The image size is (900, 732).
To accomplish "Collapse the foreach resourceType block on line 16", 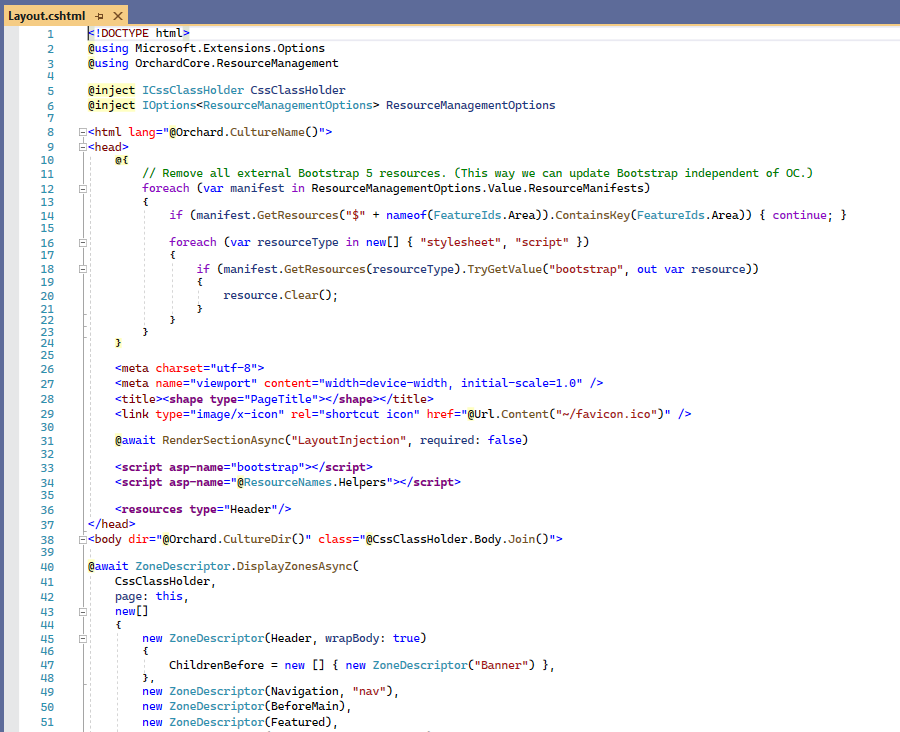I will [x=83, y=243].
